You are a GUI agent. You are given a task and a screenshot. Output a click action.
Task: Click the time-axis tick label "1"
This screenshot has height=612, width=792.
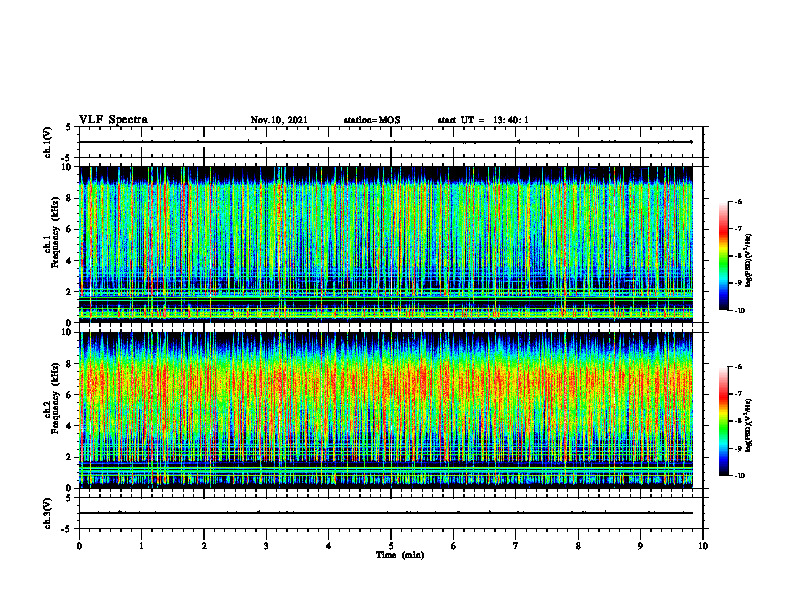tap(141, 546)
